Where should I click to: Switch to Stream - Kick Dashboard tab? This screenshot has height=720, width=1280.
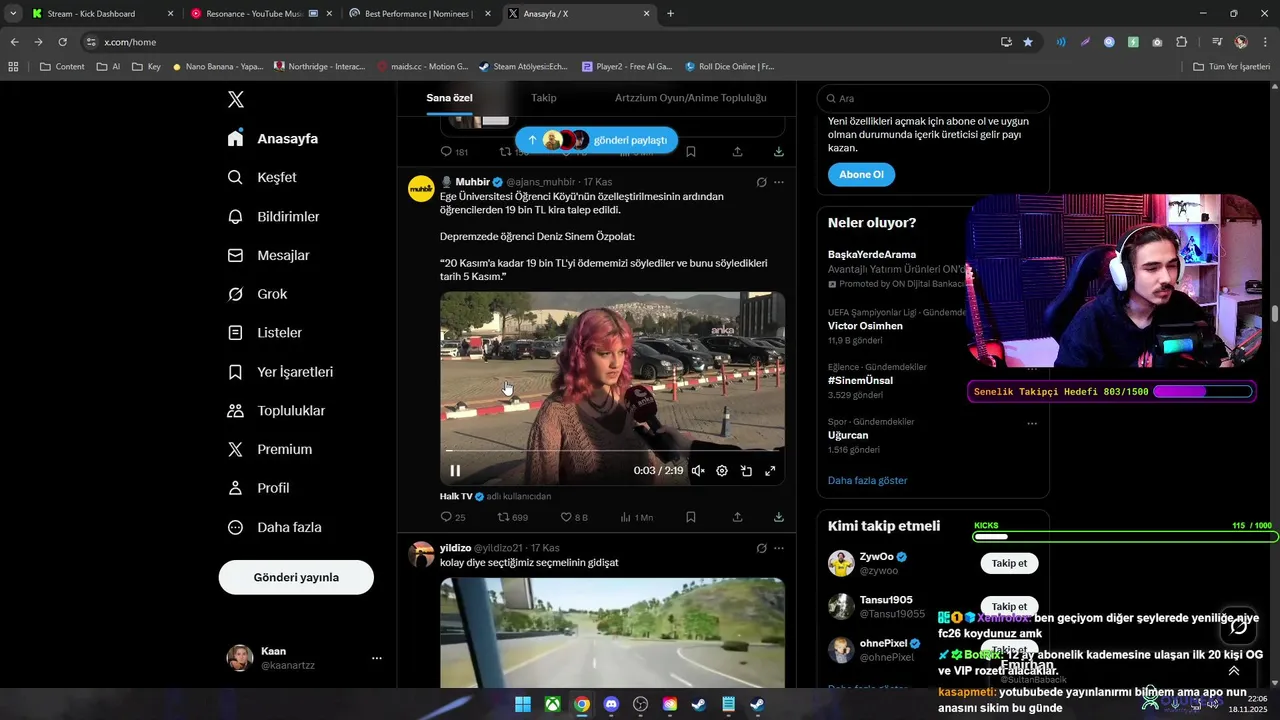102,14
